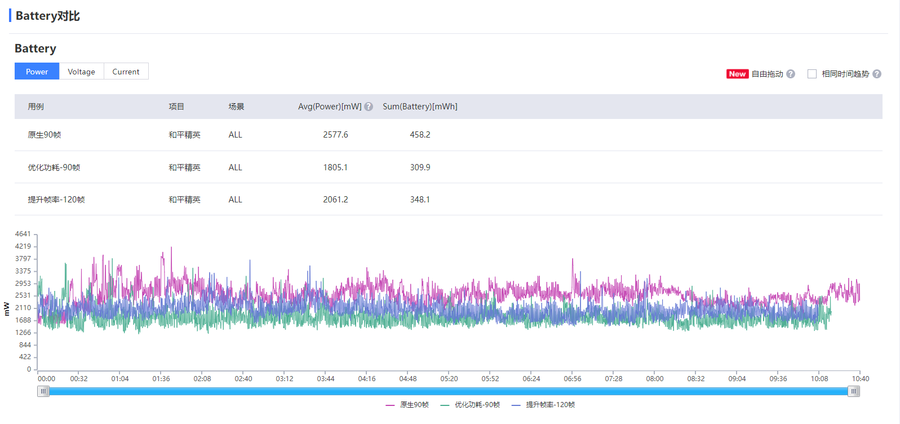Screen dimensions: 900x424
Task: Click help icon beside 相同时间趋势
Action: (x=877, y=74)
